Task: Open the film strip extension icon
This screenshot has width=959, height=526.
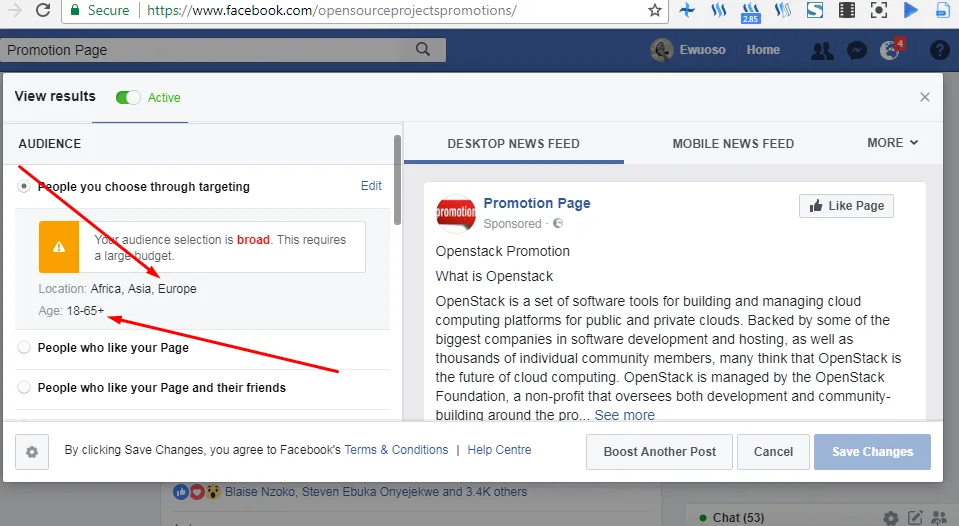Action: click(846, 10)
